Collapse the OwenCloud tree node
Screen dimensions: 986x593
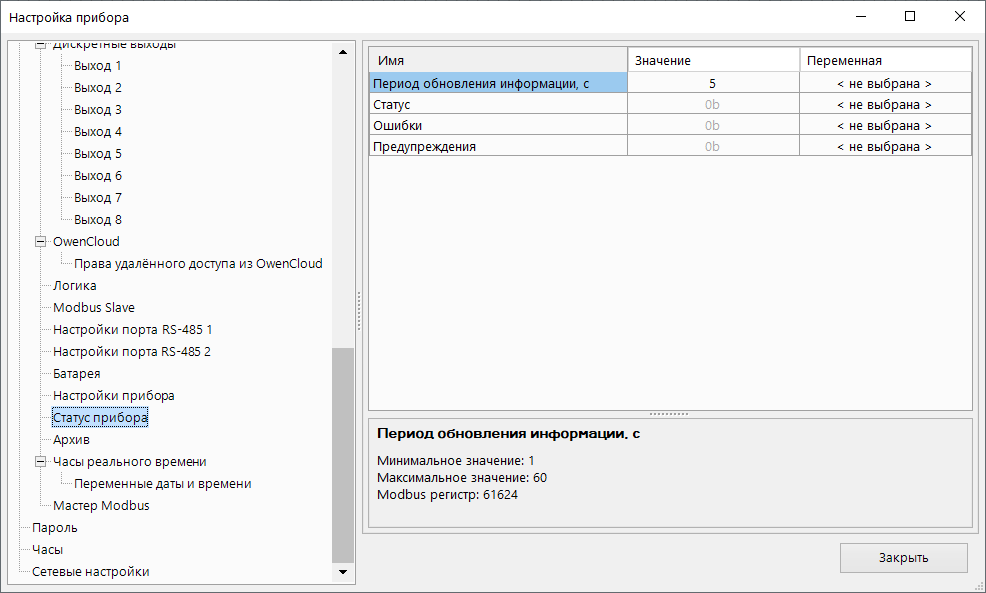click(x=41, y=242)
